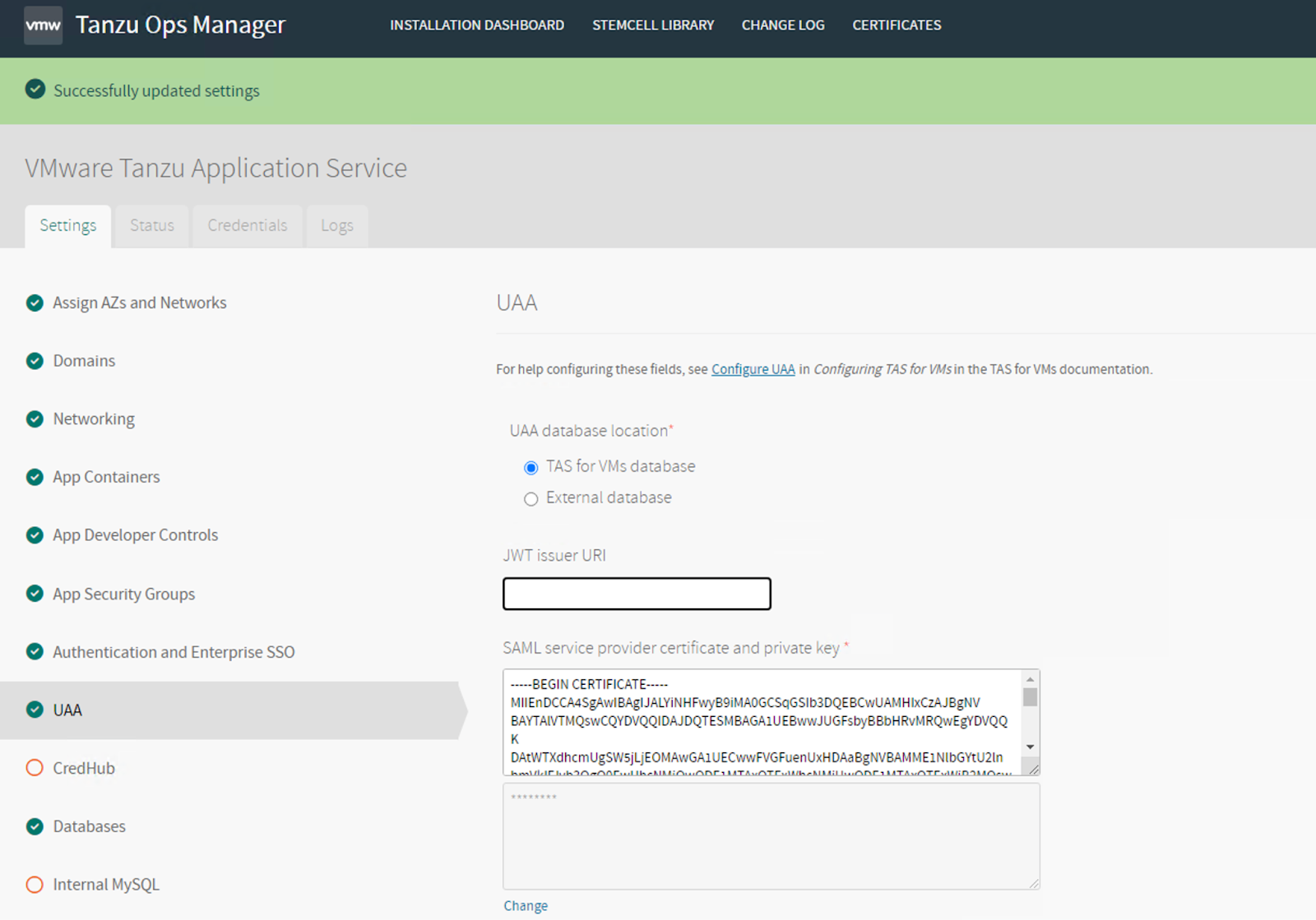
Task: Open the App Developer Controls section
Action: pos(136,535)
